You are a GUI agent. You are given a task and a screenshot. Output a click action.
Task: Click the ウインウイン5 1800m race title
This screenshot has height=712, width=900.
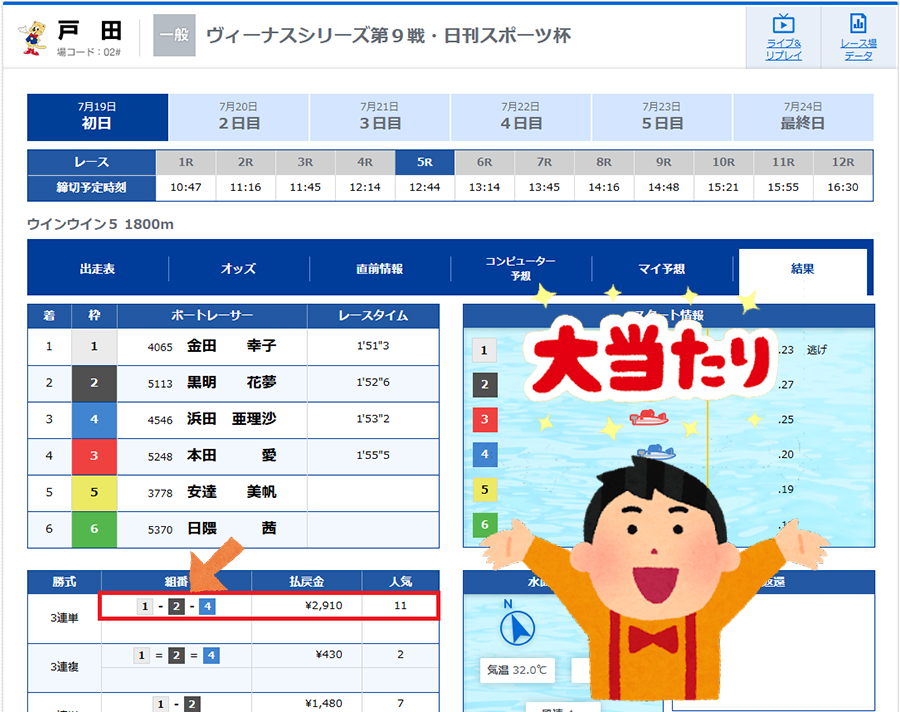[x=100, y=225]
